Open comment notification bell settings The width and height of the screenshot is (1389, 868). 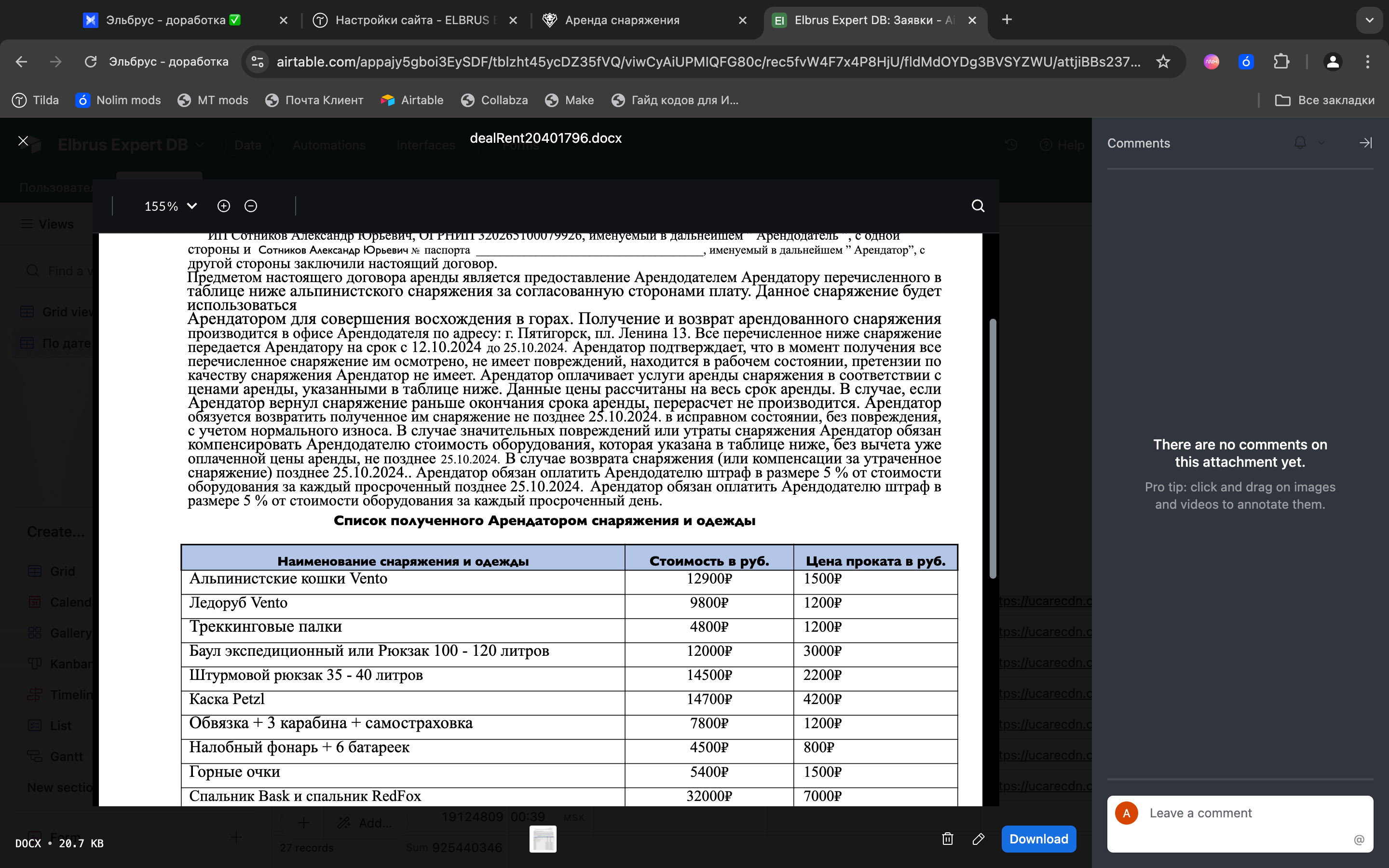click(1300, 143)
